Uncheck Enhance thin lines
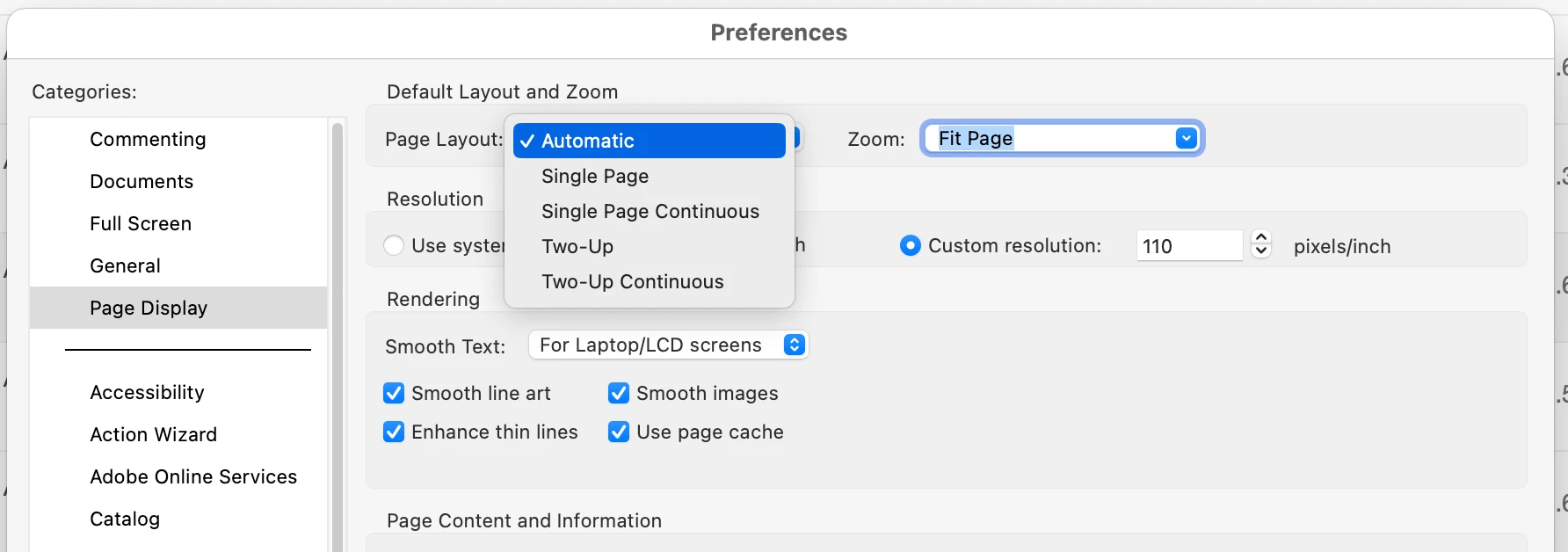Screen dimensions: 1568x552 click(395, 432)
